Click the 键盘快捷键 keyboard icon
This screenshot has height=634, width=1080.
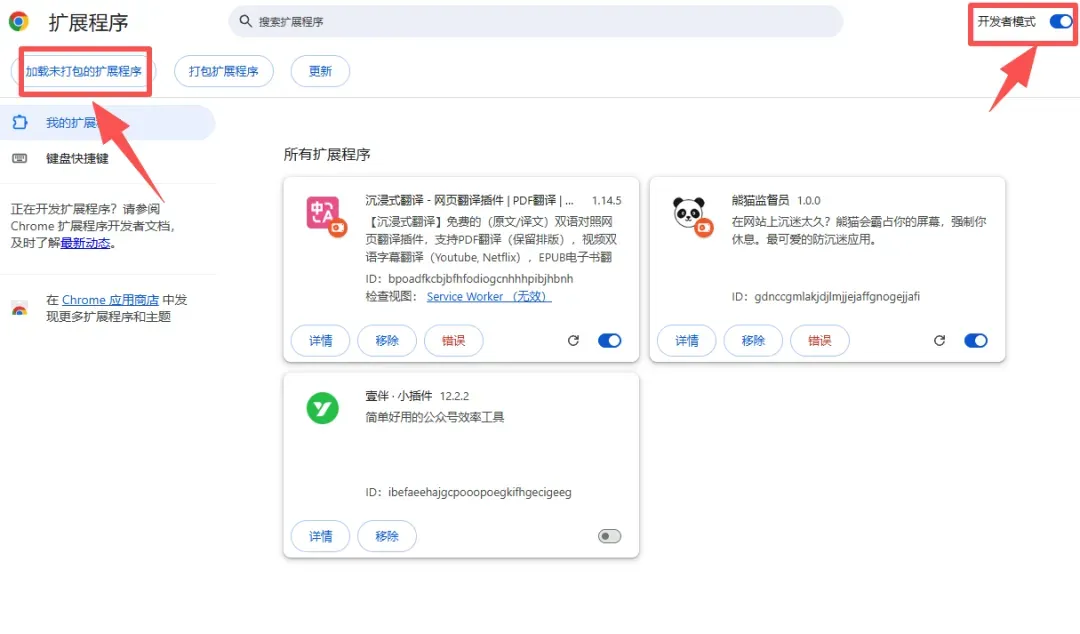[20, 158]
